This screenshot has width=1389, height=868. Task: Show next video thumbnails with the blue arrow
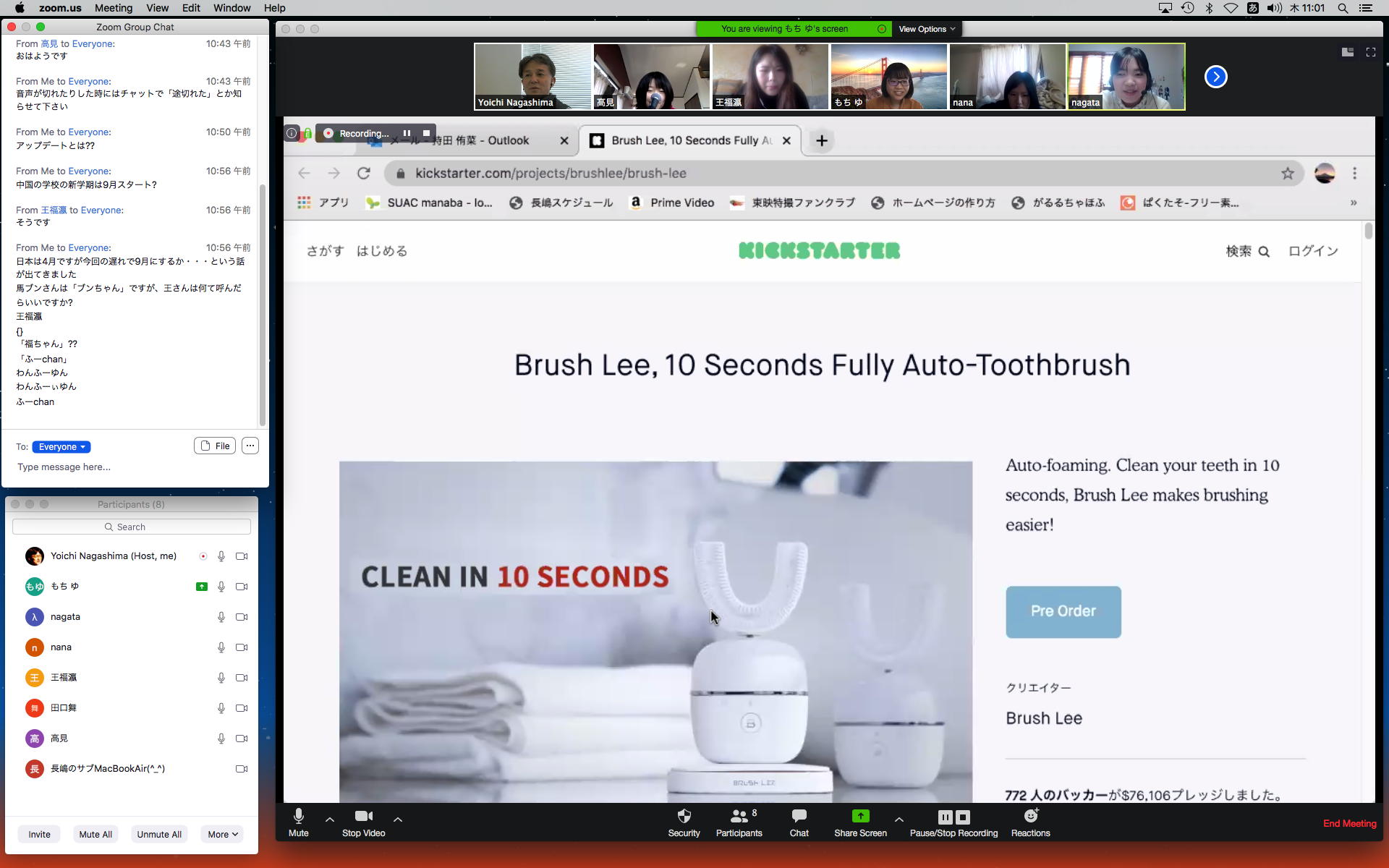[x=1215, y=77]
